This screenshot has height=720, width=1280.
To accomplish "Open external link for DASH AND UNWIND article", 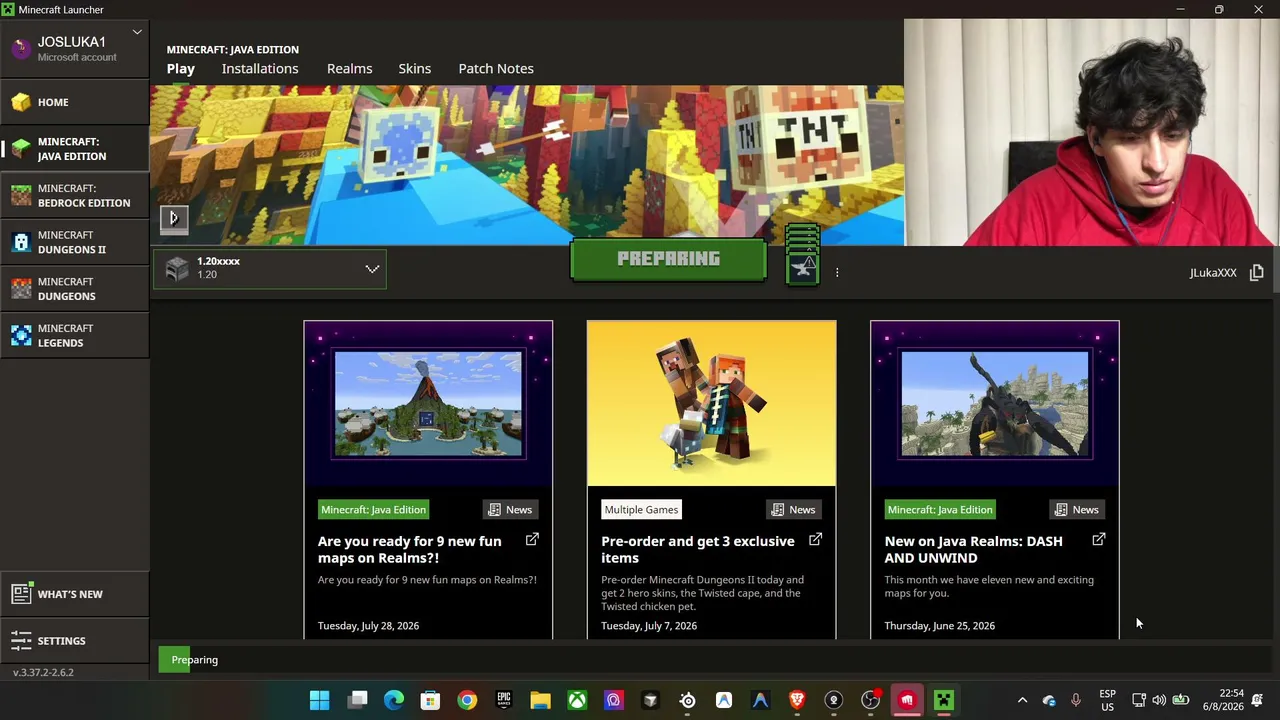I will (1098, 540).
